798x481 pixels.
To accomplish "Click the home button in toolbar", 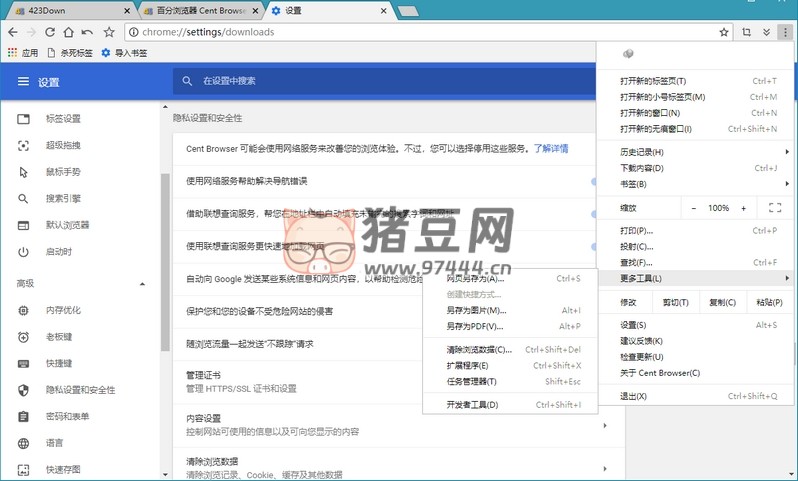I will pyautogui.click(x=68, y=32).
